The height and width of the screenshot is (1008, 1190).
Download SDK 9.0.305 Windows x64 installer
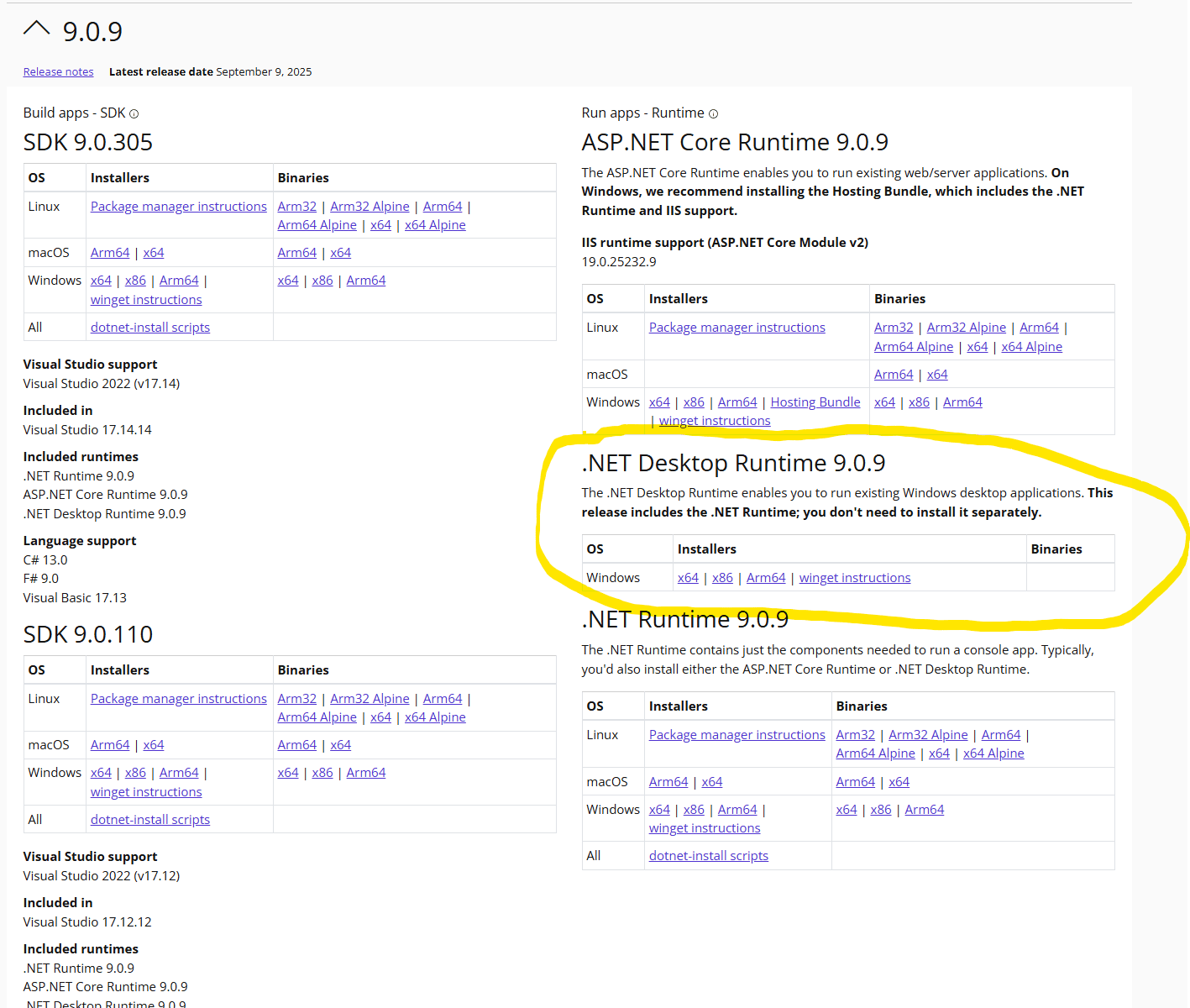[x=101, y=281]
